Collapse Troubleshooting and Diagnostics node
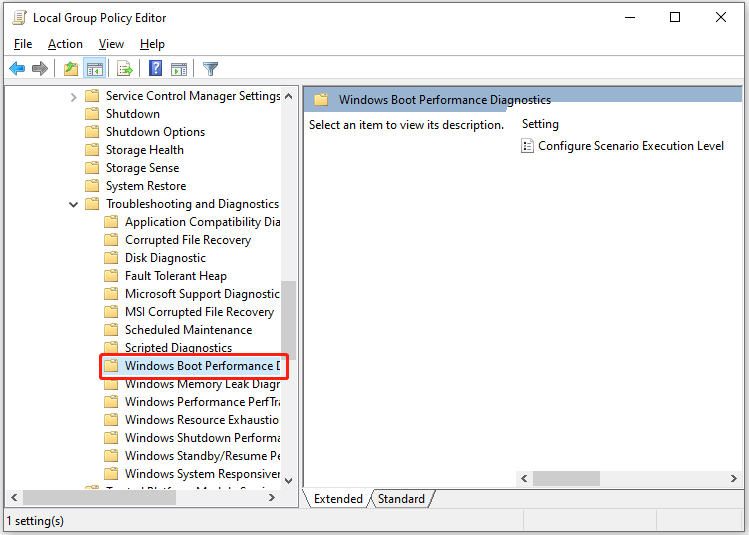Screen dimensions: 749x535 [x=73, y=204]
